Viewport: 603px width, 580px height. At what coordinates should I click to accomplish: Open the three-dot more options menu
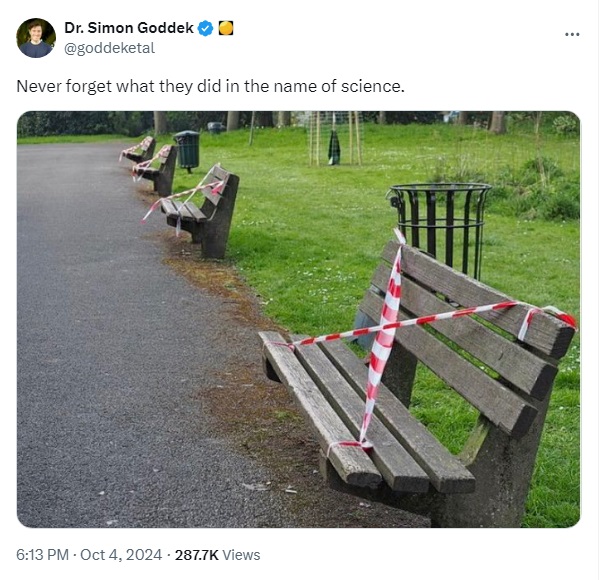[x=572, y=35]
